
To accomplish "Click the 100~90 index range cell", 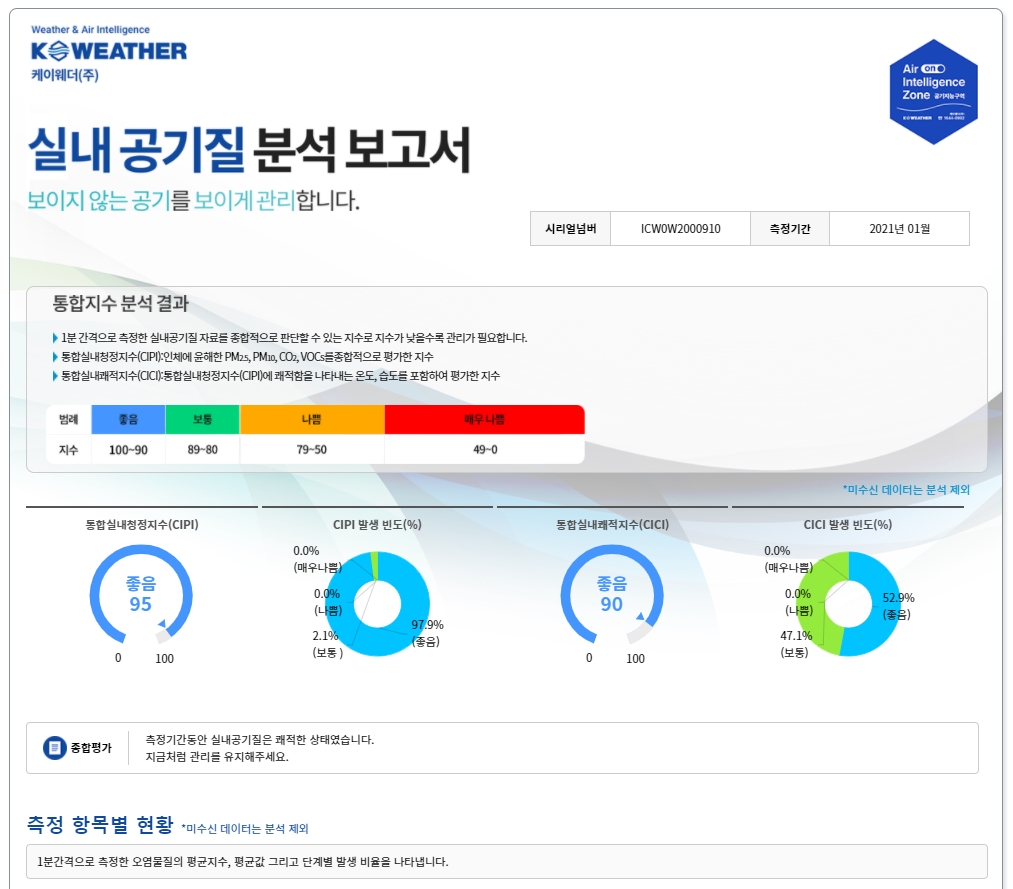I will pos(128,450).
